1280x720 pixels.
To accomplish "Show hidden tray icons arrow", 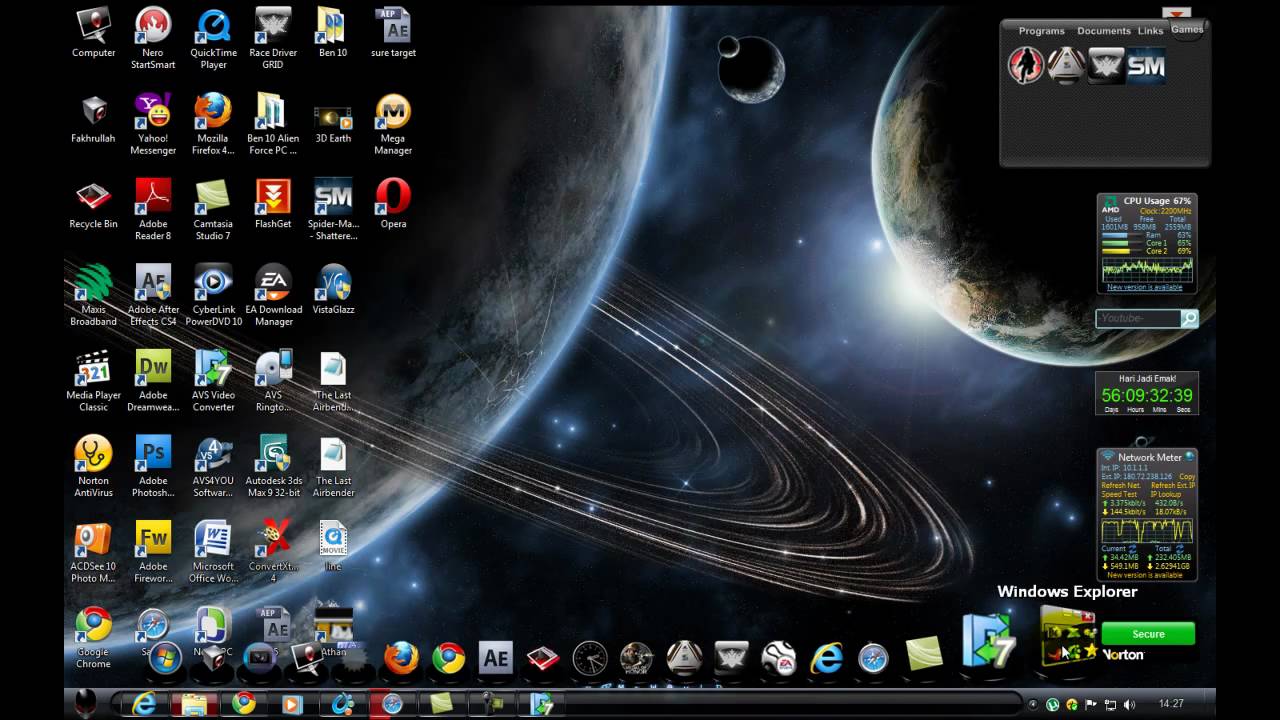I will click(1034, 705).
